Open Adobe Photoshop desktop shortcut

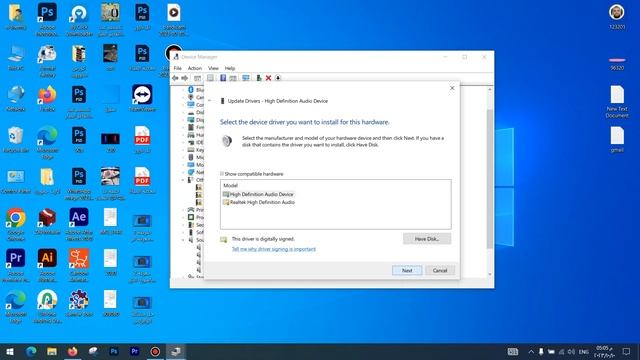click(47, 18)
